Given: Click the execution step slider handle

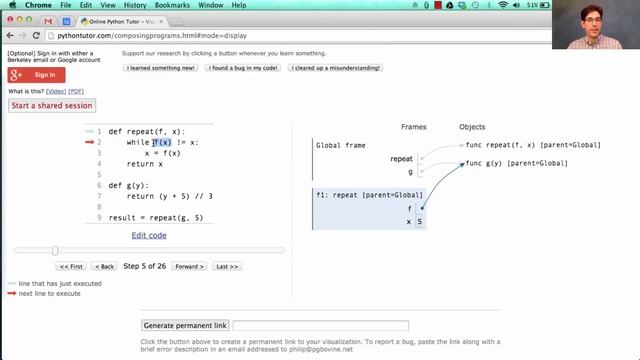Looking at the screenshot, I should pyautogui.click(x=55, y=250).
